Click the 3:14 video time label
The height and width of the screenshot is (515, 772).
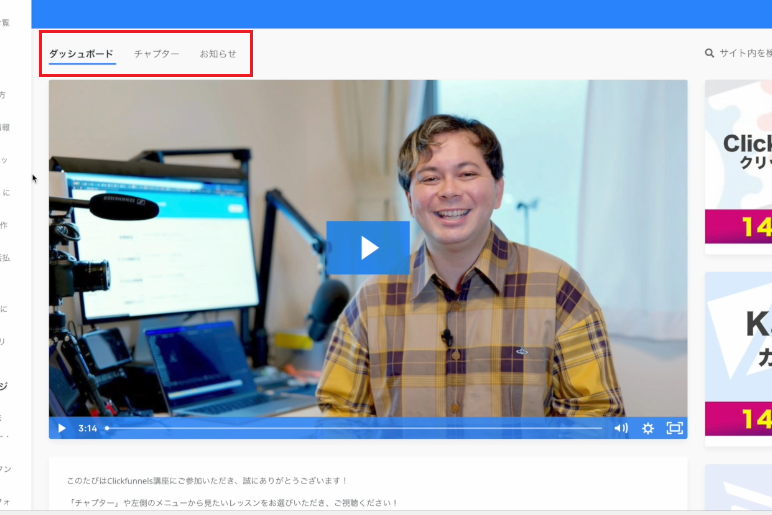[88, 428]
